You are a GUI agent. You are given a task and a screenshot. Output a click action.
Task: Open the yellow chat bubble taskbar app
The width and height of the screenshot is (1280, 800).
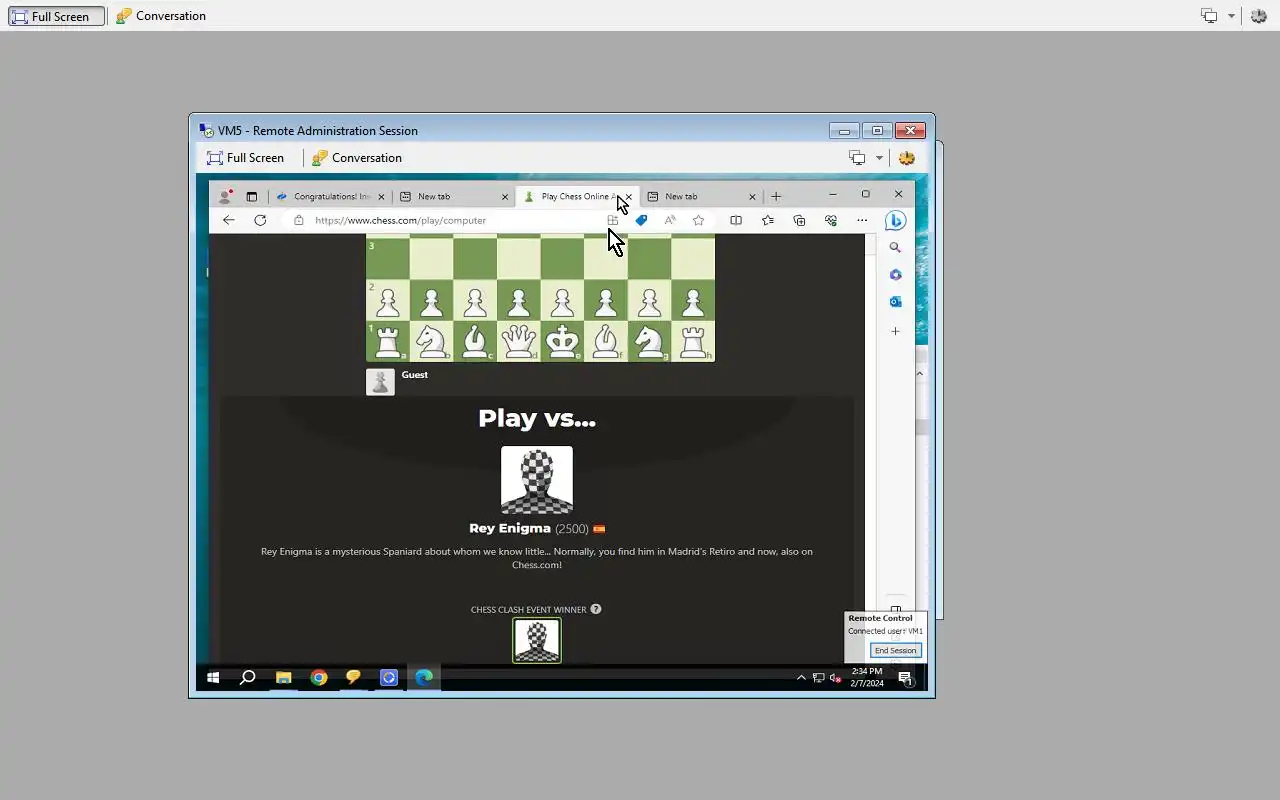tap(353, 677)
